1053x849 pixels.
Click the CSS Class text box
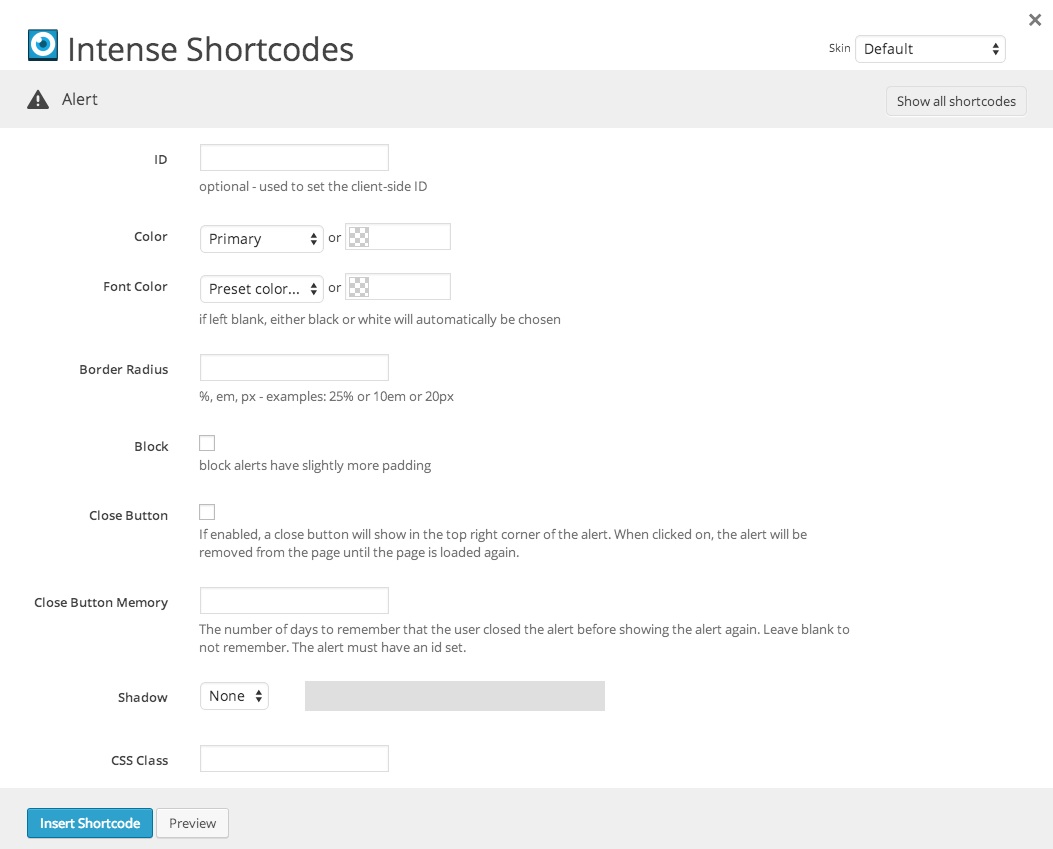(x=294, y=759)
